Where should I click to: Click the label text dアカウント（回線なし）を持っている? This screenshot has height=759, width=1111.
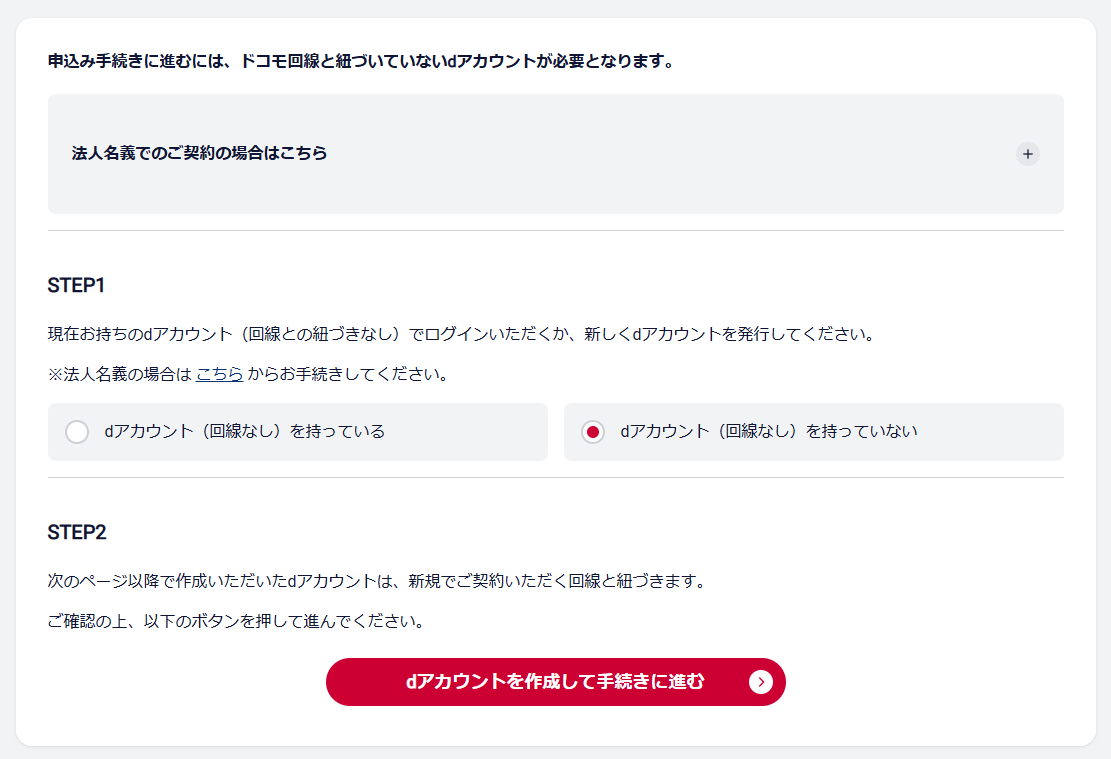tap(244, 432)
